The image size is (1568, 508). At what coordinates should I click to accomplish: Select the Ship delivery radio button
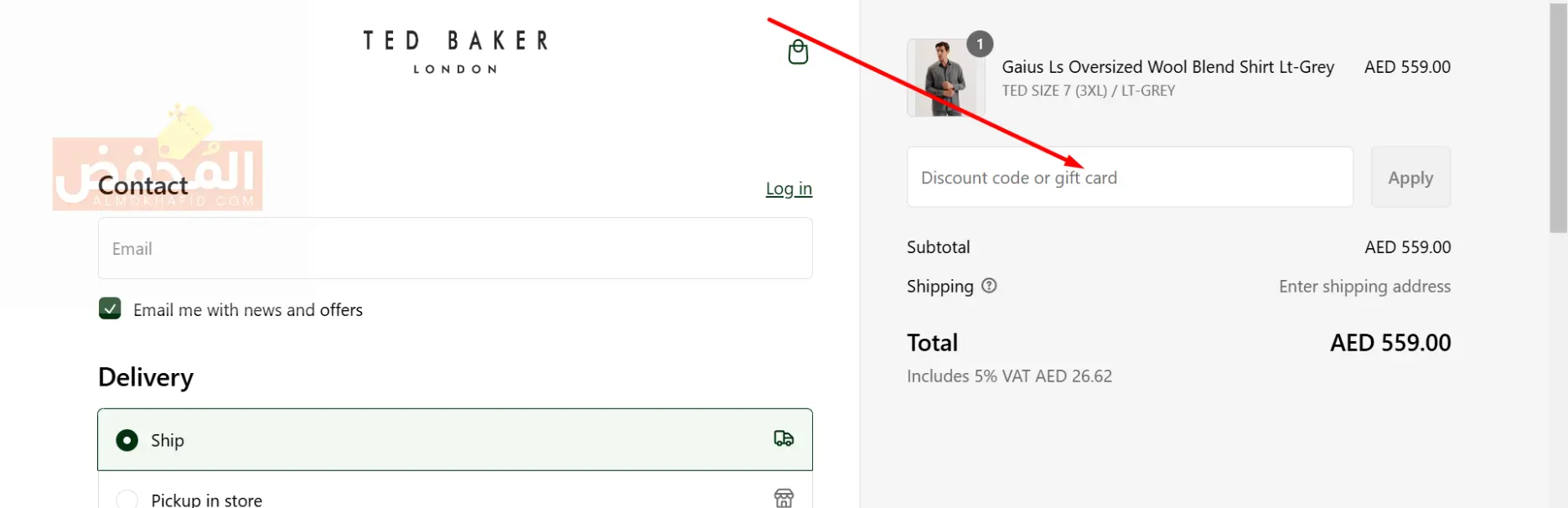(x=127, y=440)
